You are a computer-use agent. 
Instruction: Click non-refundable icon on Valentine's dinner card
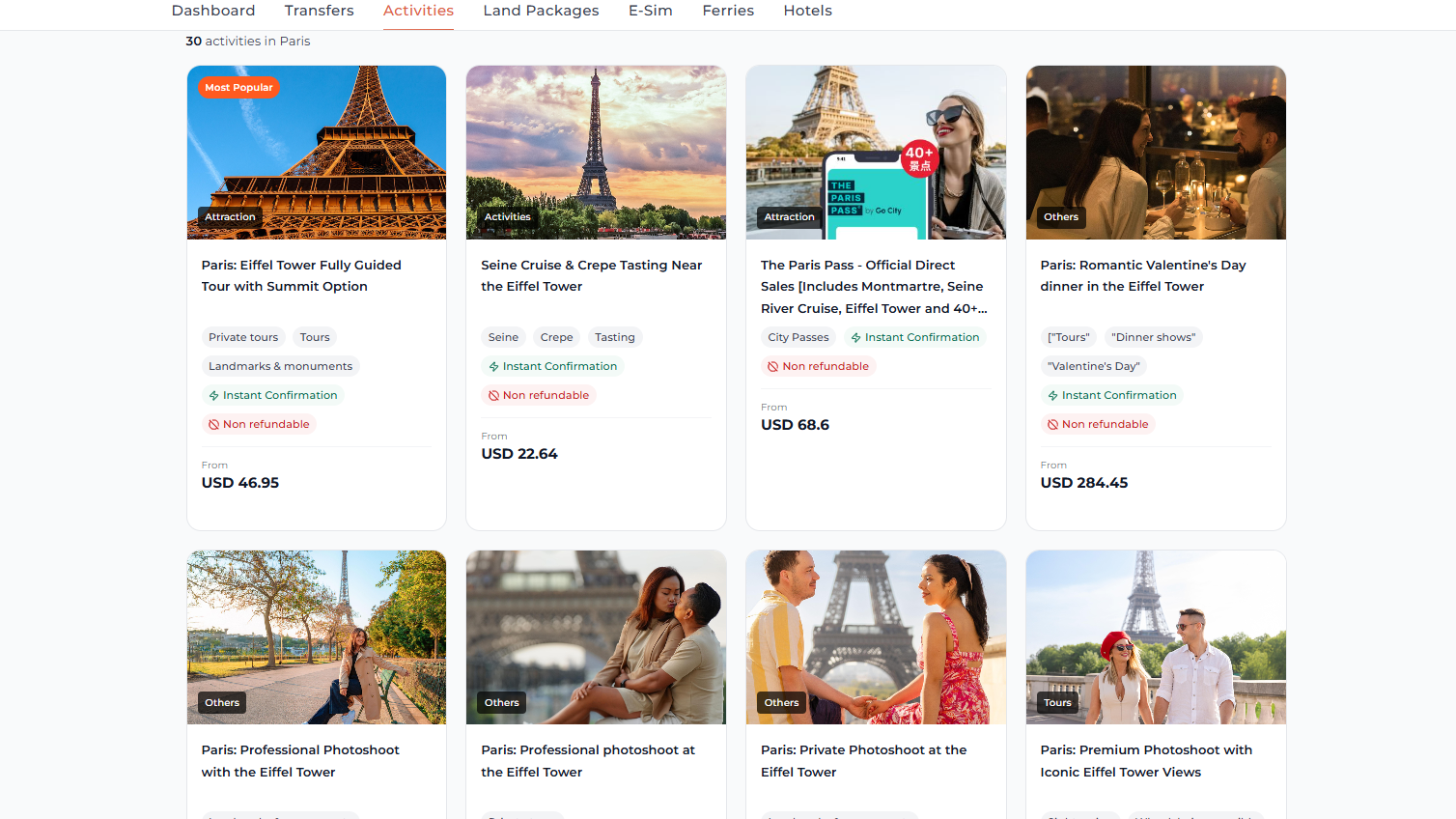coord(1053,424)
